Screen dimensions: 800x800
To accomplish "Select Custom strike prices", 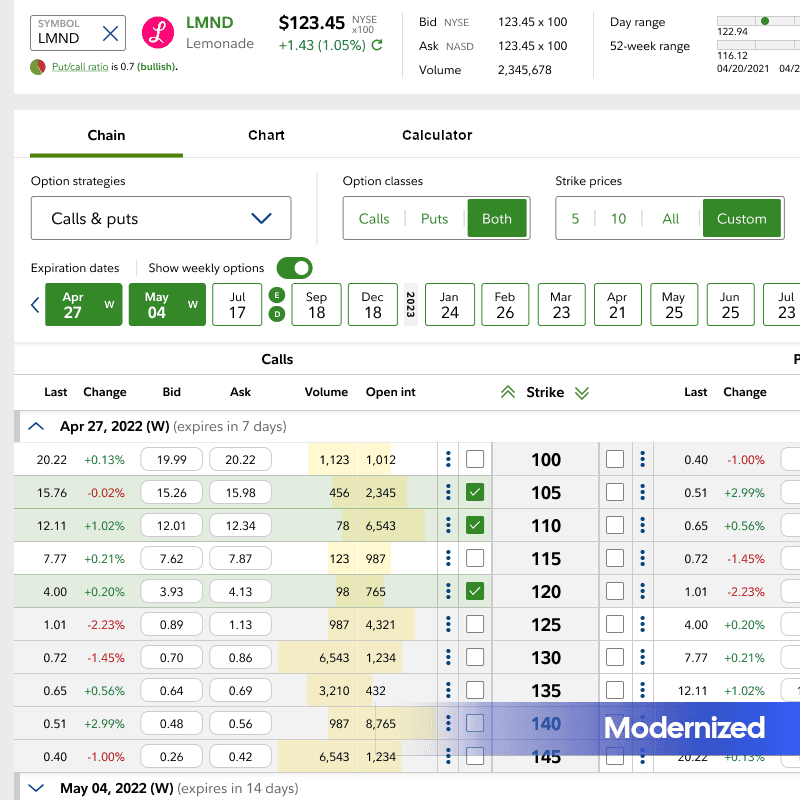I will (x=741, y=218).
